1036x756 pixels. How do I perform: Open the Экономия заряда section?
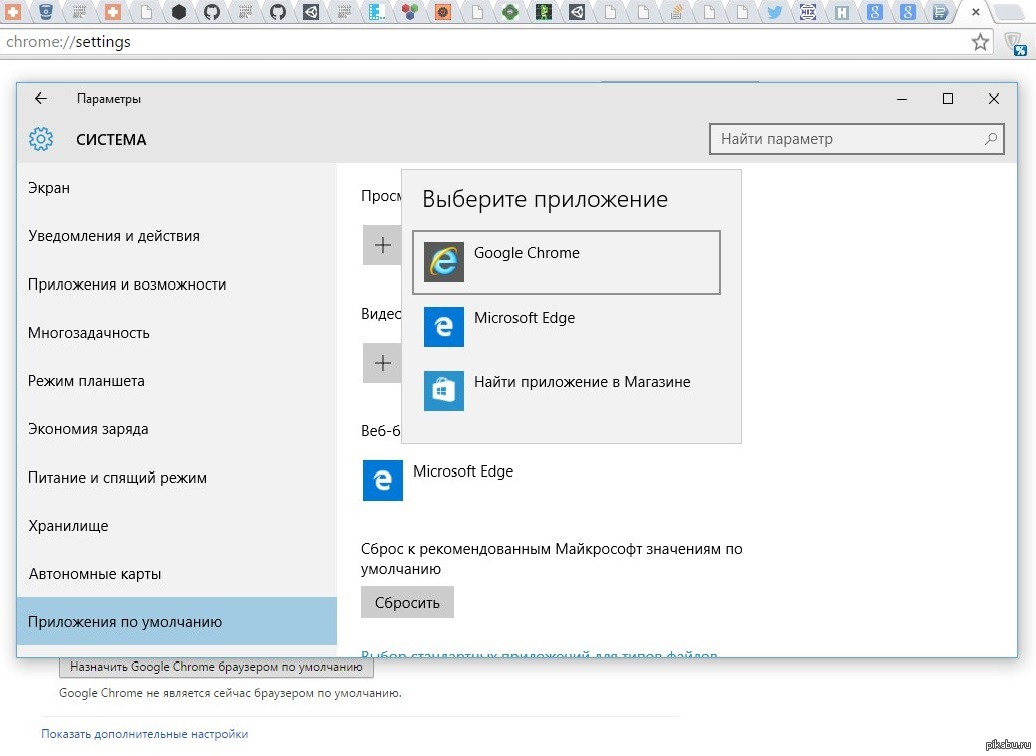[176, 429]
